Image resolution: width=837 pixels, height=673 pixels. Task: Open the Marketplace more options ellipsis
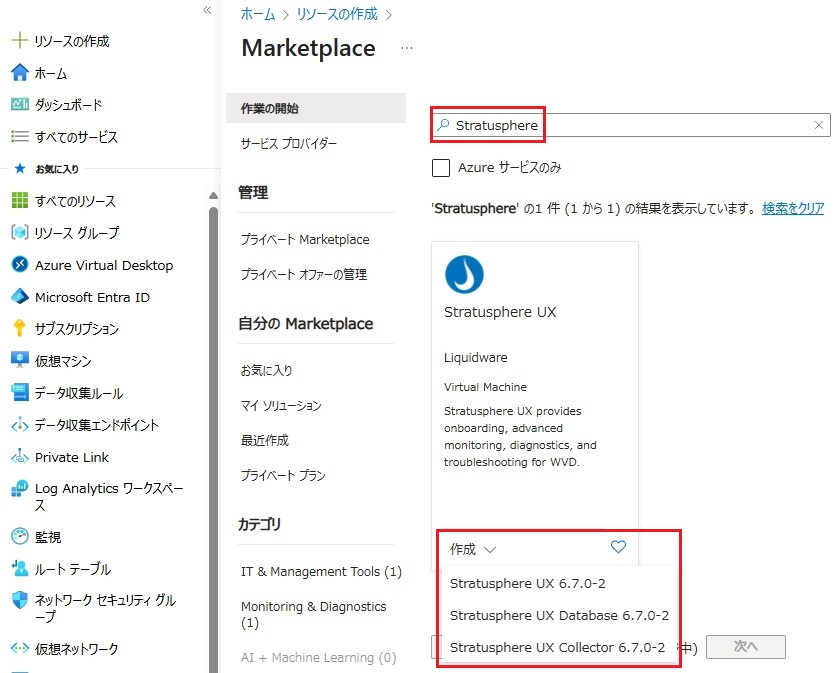coord(407,48)
